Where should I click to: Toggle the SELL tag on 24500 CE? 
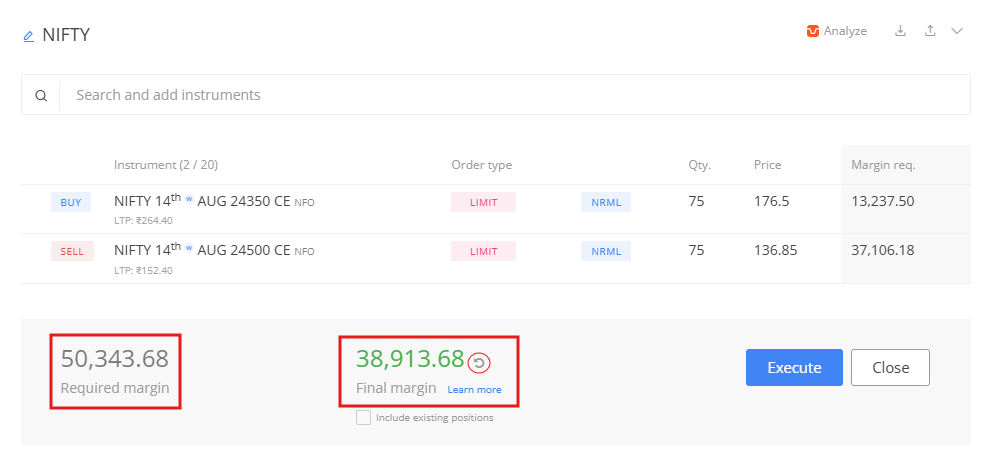pyautogui.click(x=72, y=251)
